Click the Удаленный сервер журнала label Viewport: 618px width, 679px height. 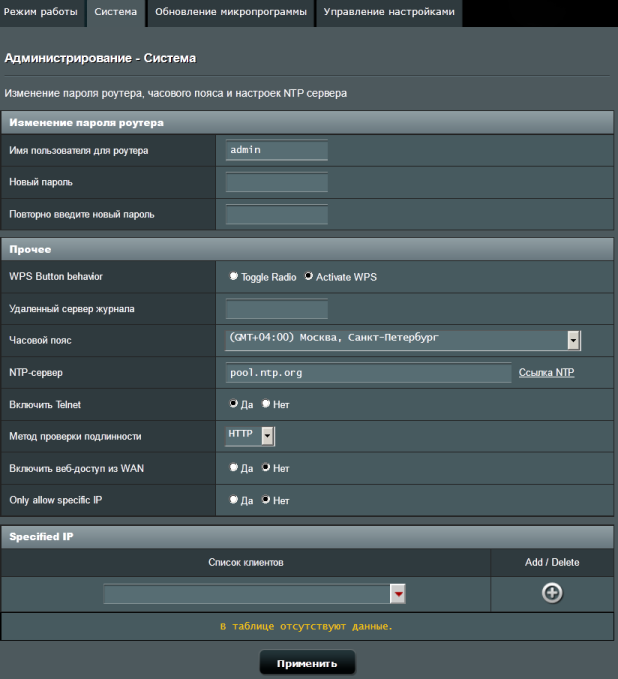72,309
